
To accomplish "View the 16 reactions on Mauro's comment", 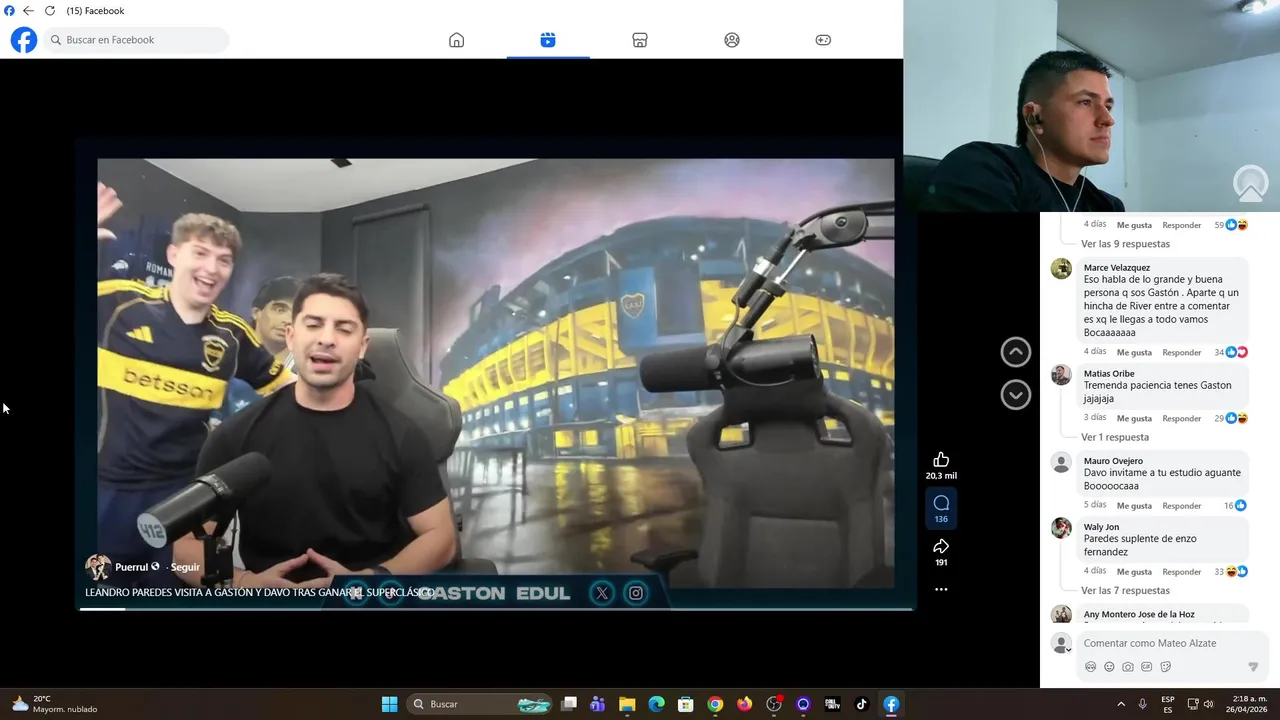I will pyautogui.click(x=1235, y=505).
